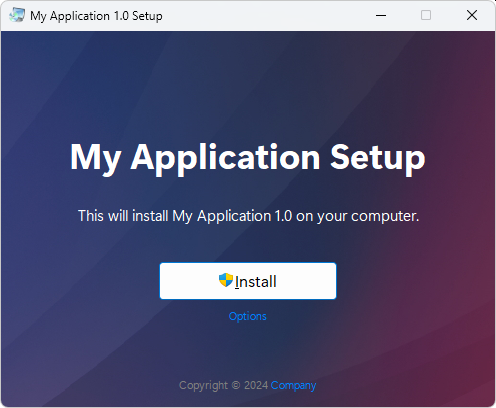Minimize the setup window
The image size is (496, 408).
click(x=381, y=15)
